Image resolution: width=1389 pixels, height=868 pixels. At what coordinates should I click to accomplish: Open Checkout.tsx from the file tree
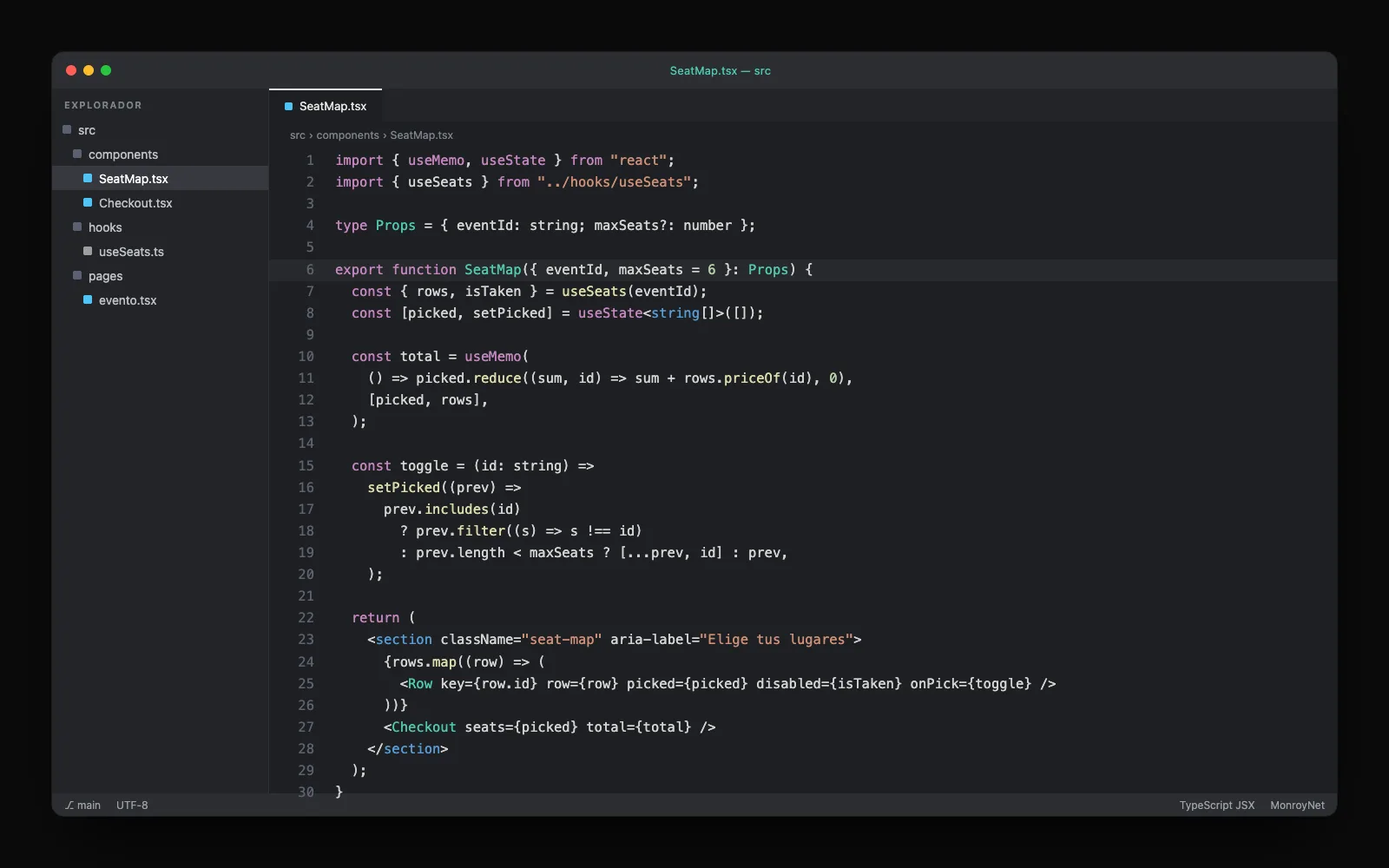coord(161,203)
